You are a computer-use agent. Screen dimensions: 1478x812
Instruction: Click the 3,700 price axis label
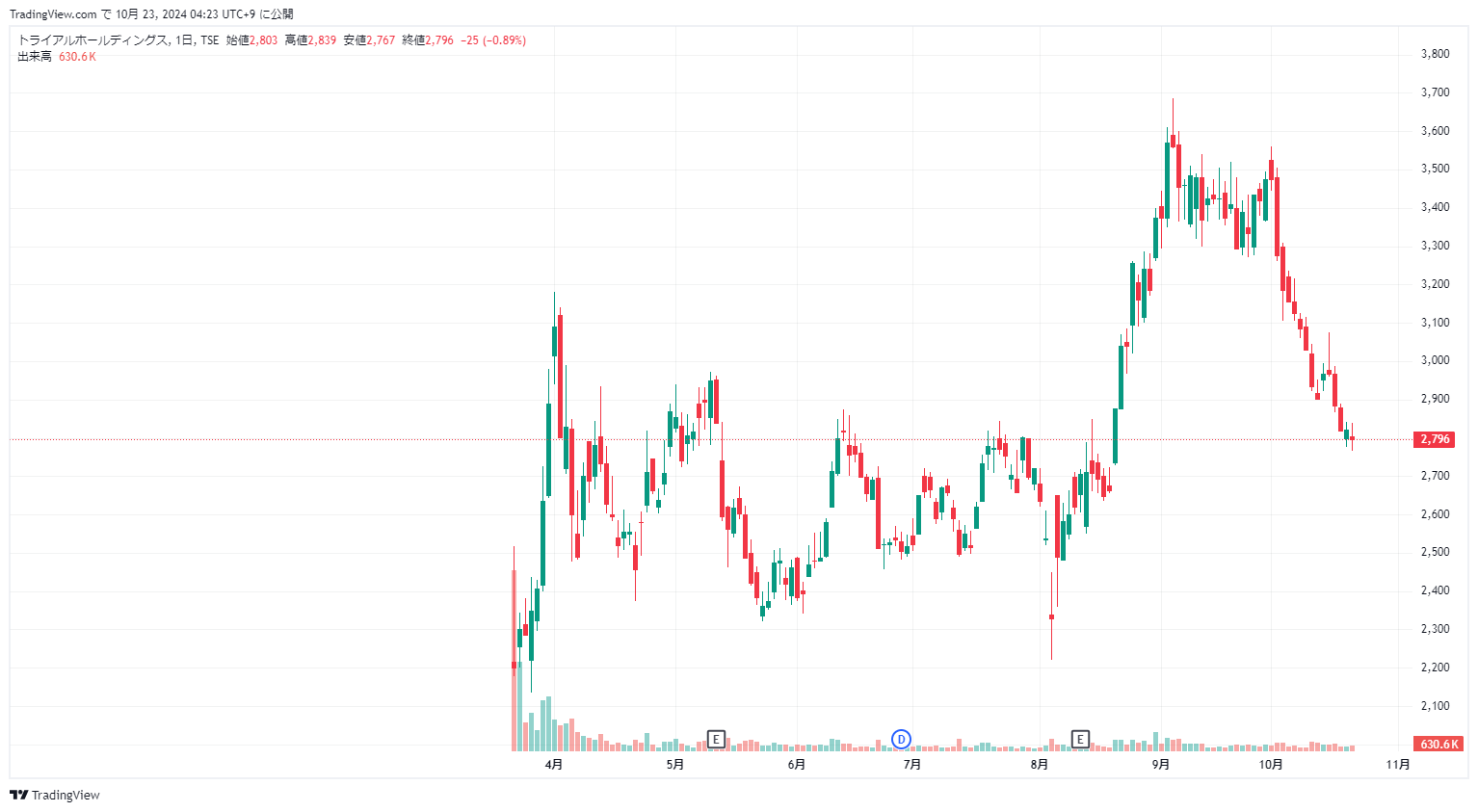click(x=1435, y=92)
